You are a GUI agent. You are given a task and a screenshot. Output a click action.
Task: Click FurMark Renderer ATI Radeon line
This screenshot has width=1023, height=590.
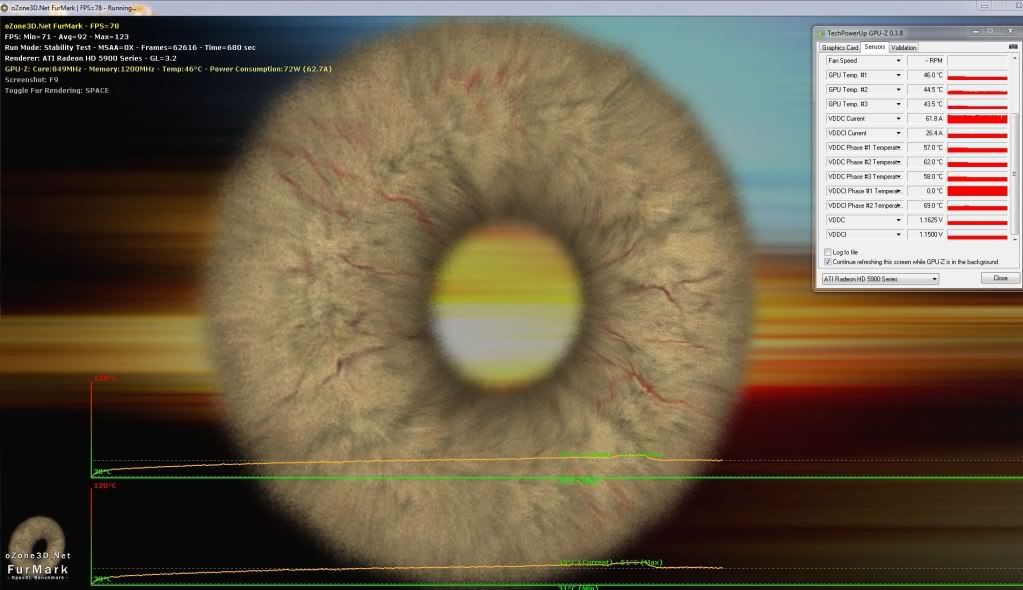(91, 58)
